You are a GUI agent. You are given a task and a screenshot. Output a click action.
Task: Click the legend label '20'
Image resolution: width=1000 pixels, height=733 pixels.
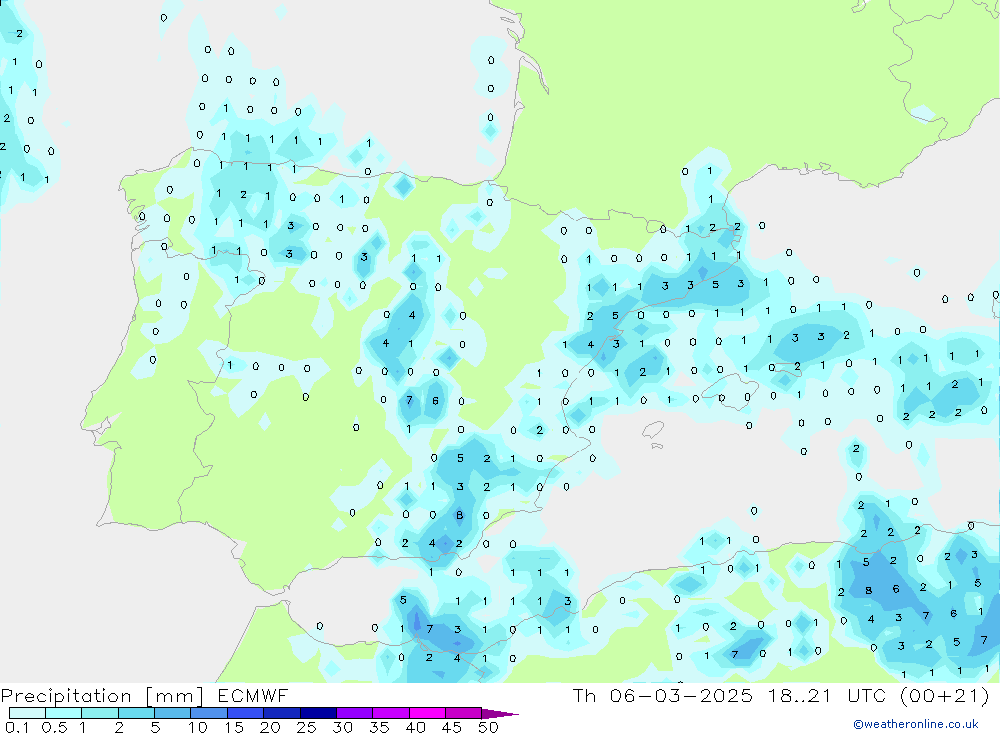click(270, 727)
